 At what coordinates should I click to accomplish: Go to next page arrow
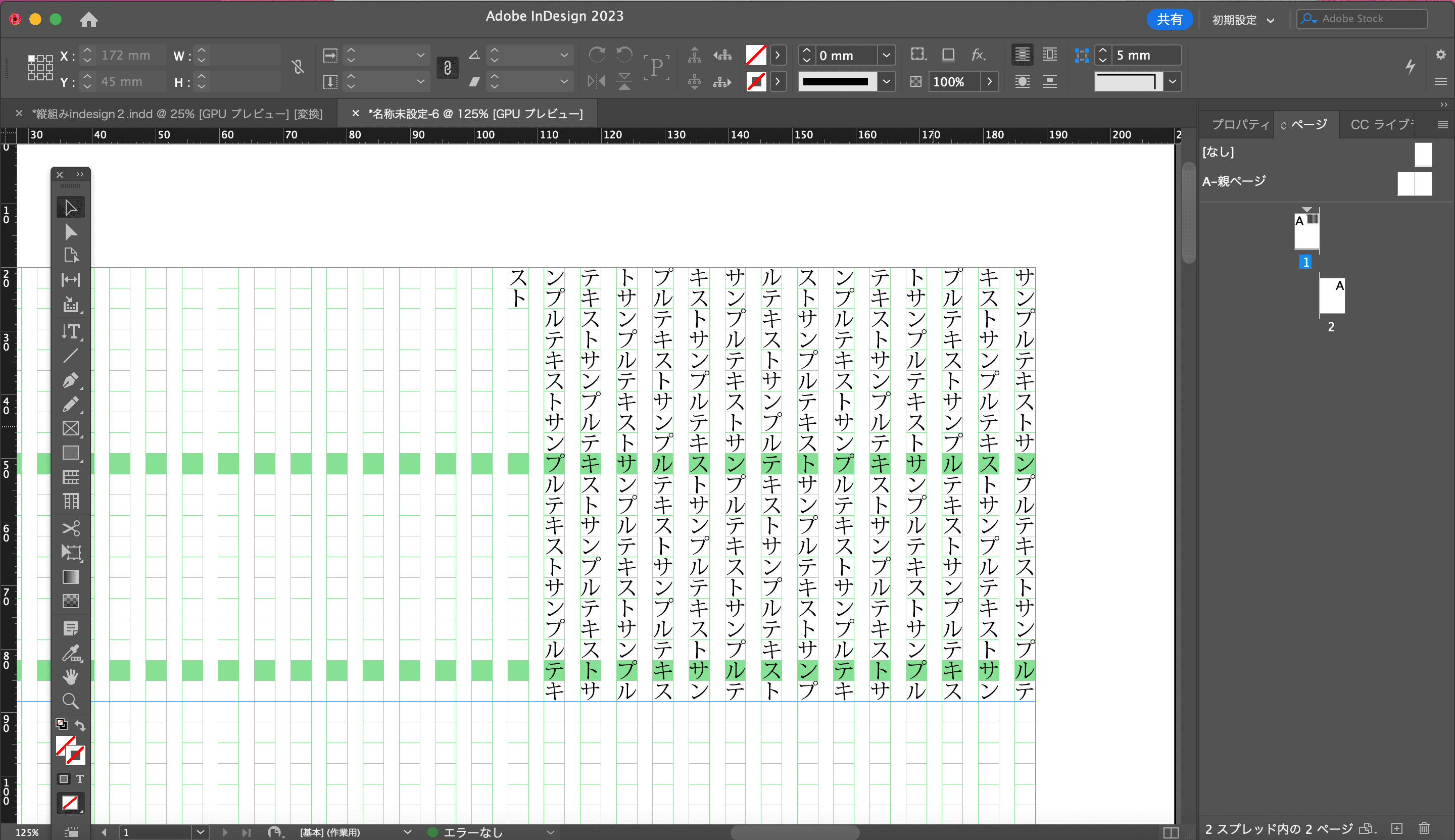225,832
